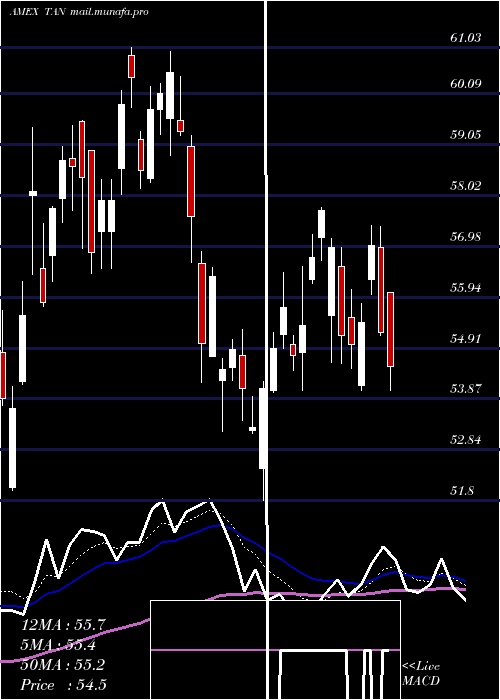Click the 56.98 price axis label

click(x=466, y=237)
